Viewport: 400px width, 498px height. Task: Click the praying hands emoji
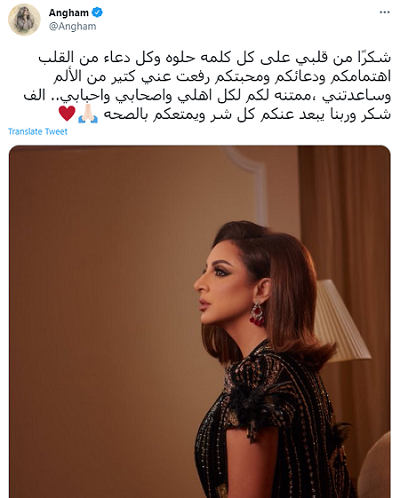coord(88,114)
